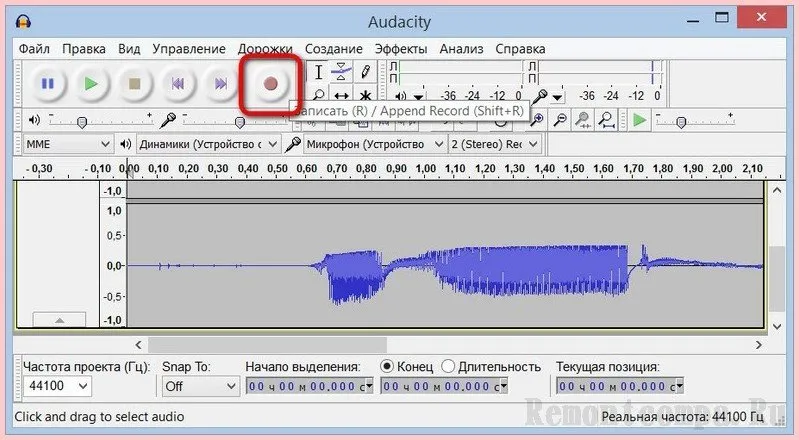Click the input level meter bar
This screenshot has width=799, height=440.
599,72
